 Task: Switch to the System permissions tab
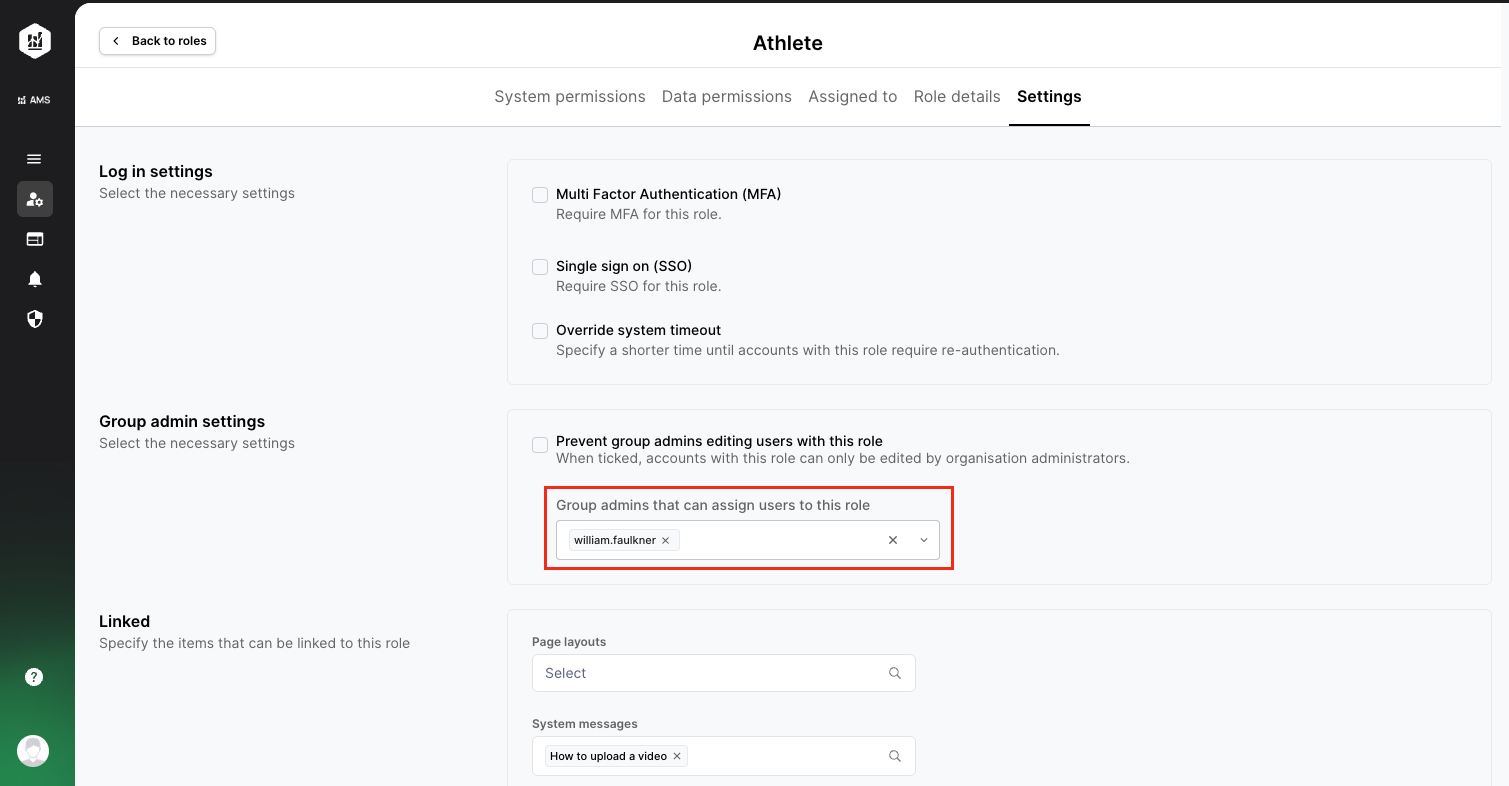tap(569, 97)
